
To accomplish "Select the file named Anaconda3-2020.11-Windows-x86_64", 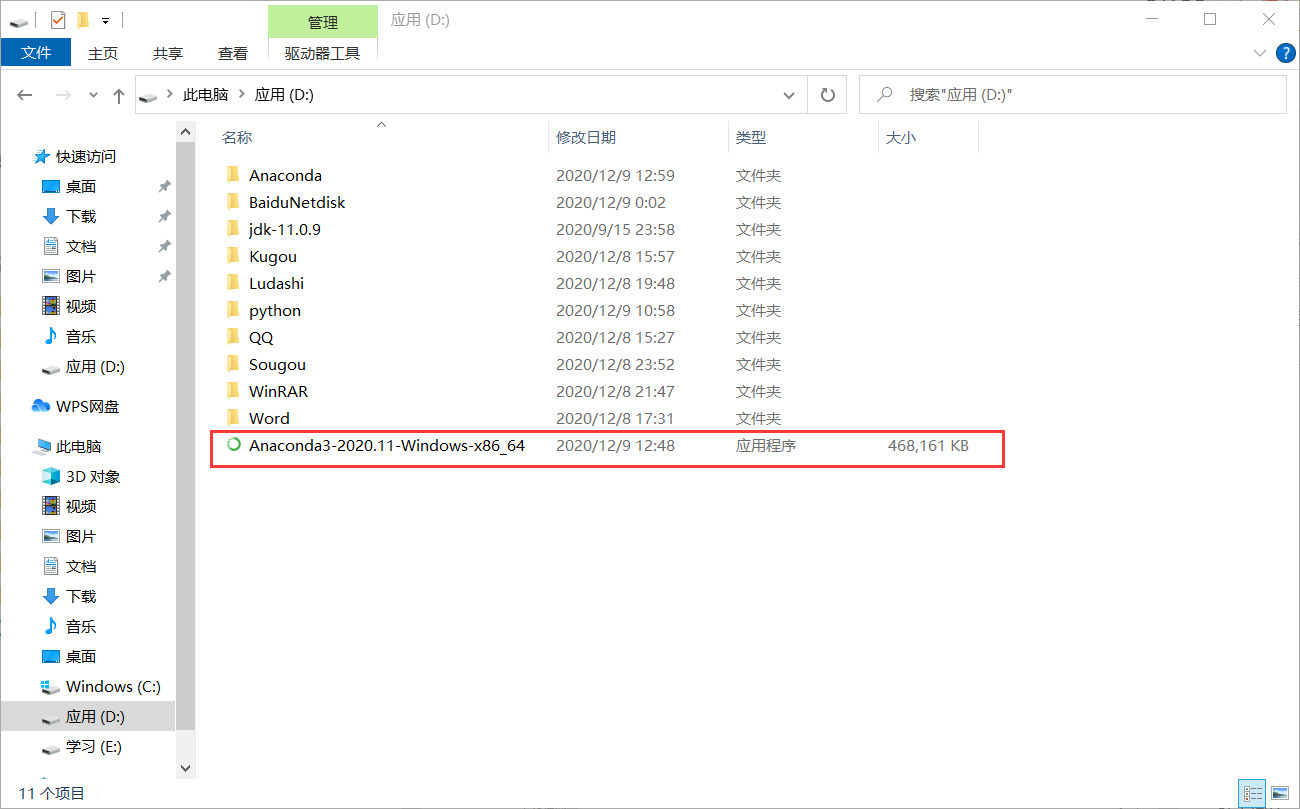I will pos(387,445).
